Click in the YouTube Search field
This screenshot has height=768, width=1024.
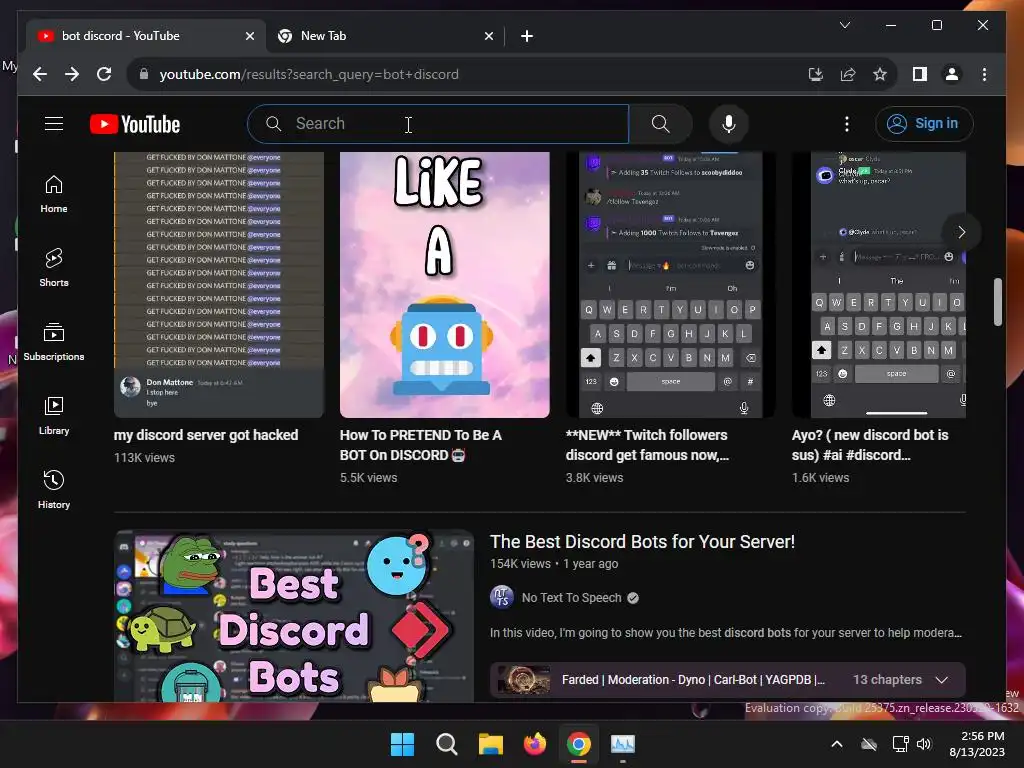tap(438, 123)
